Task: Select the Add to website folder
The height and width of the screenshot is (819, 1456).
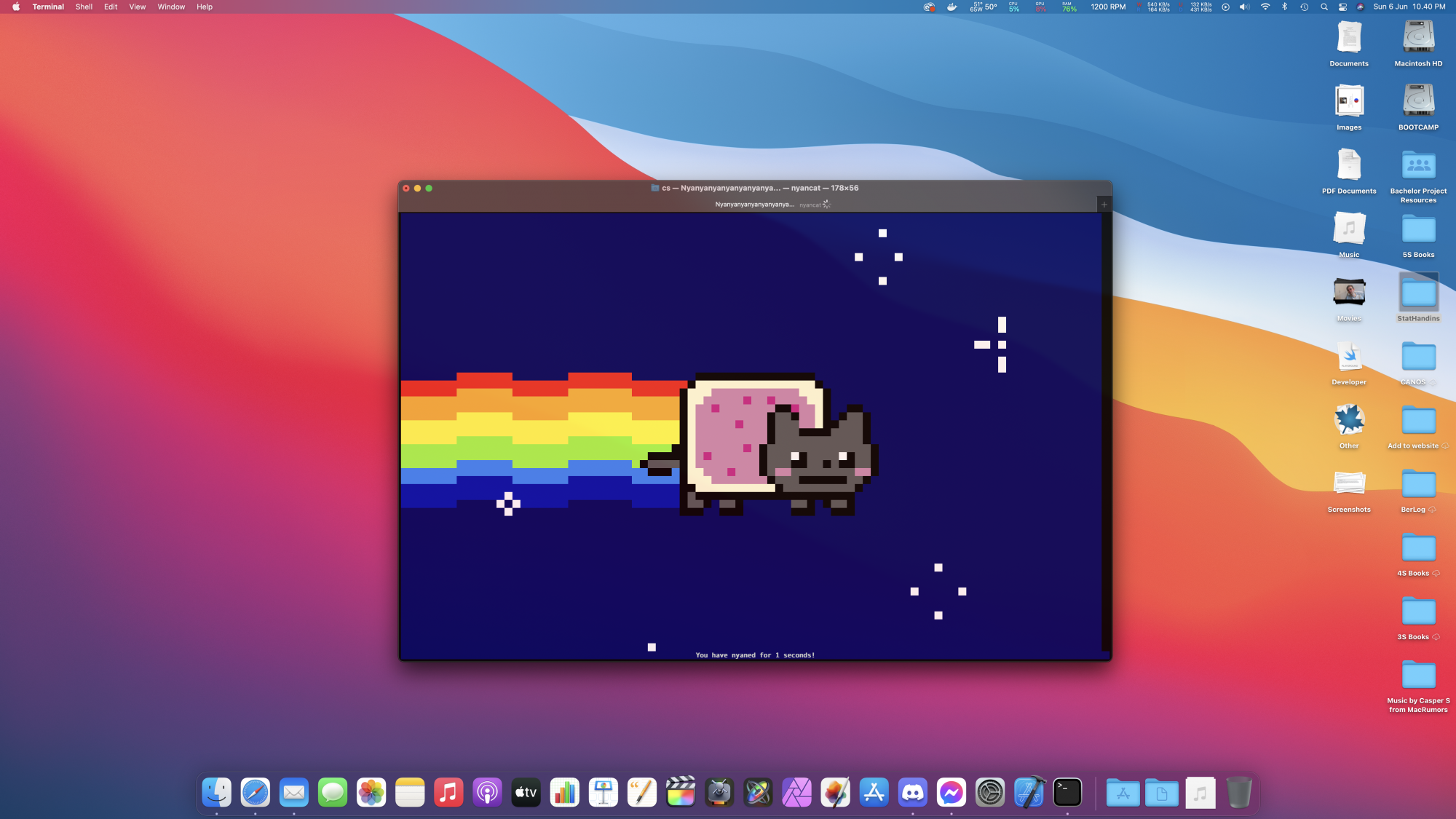Action: click(1418, 426)
